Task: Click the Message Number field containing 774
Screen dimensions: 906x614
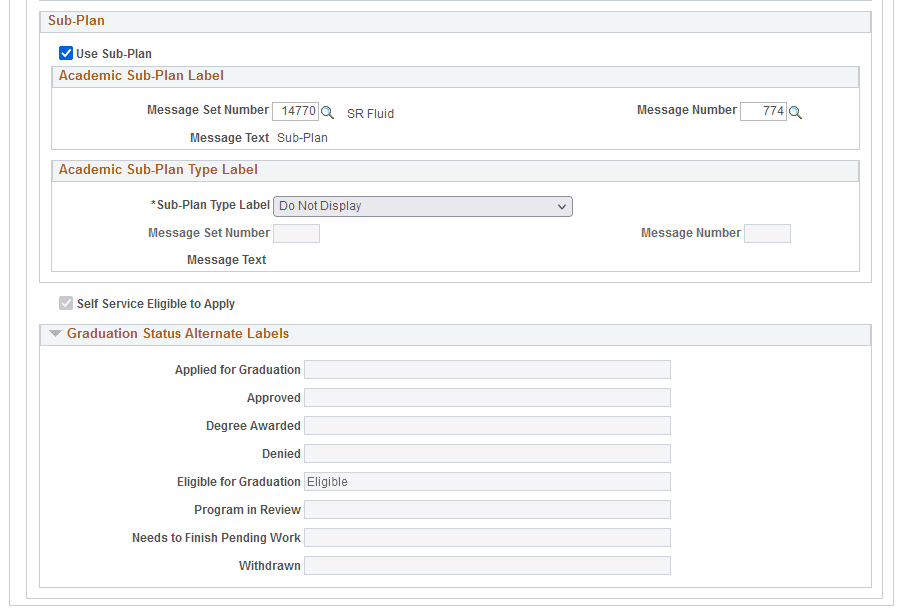Action: [x=763, y=111]
